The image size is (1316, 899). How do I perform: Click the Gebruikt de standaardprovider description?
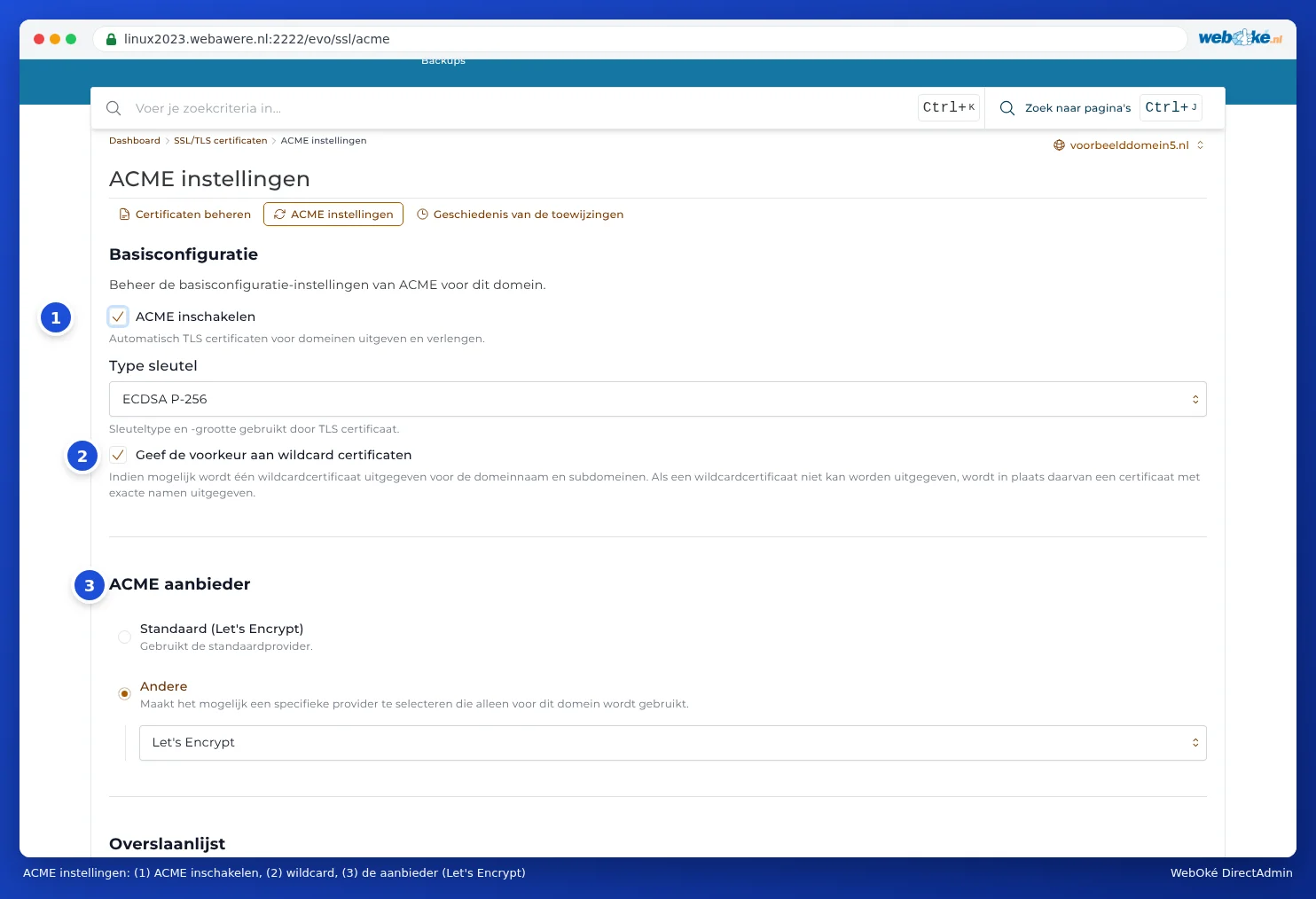tap(226, 646)
